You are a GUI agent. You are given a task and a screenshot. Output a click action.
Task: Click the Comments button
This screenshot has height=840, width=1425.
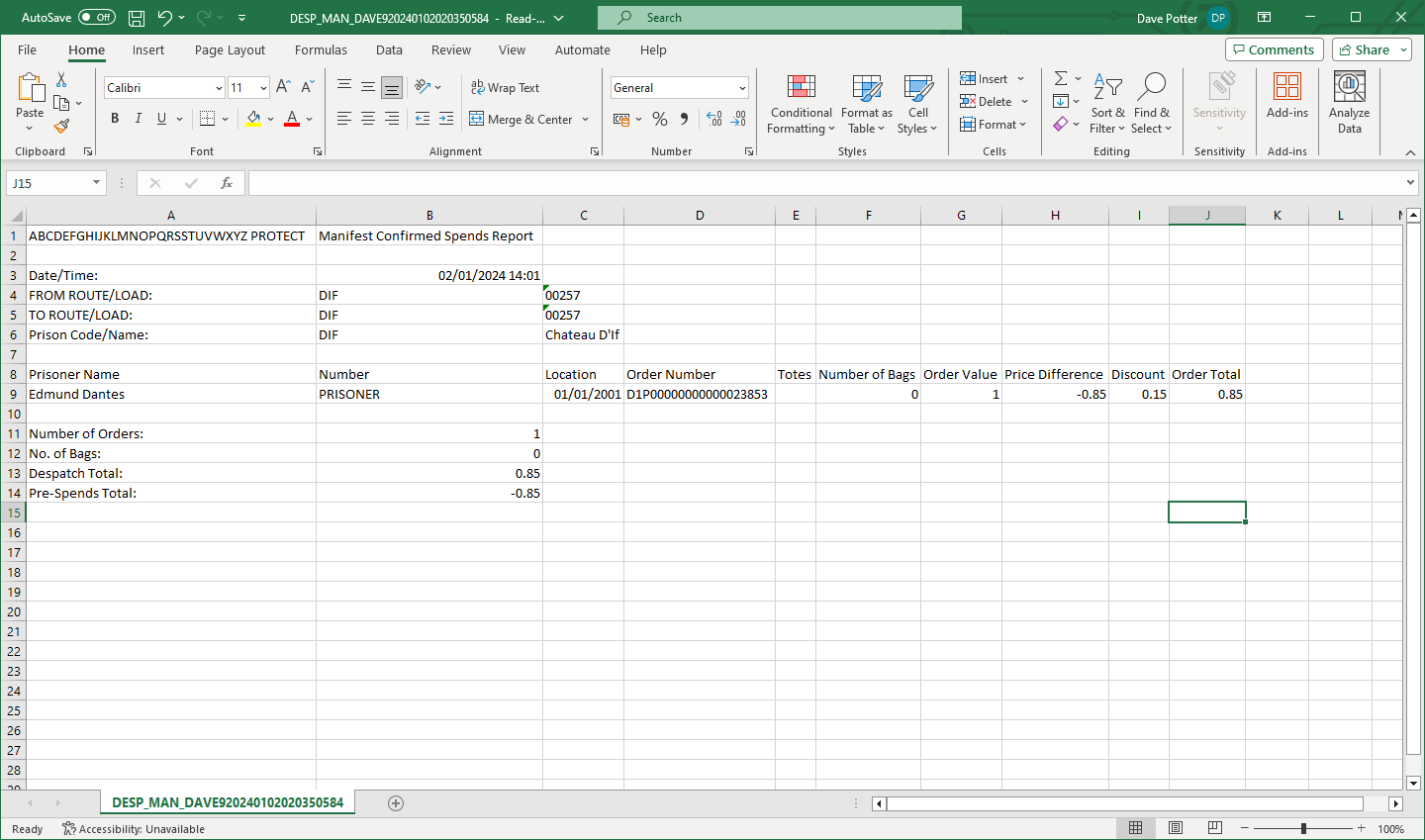(x=1275, y=49)
